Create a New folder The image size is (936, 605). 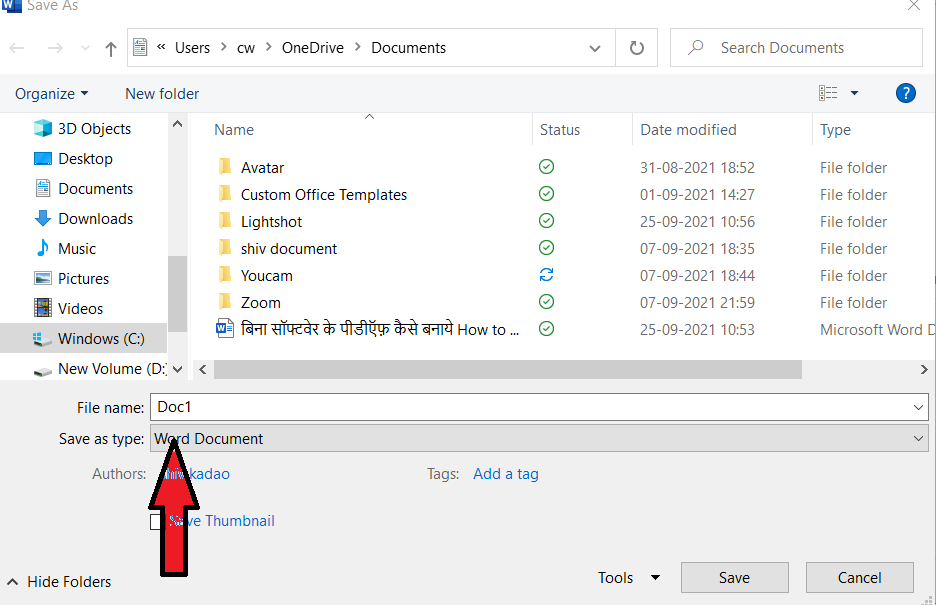click(x=161, y=93)
